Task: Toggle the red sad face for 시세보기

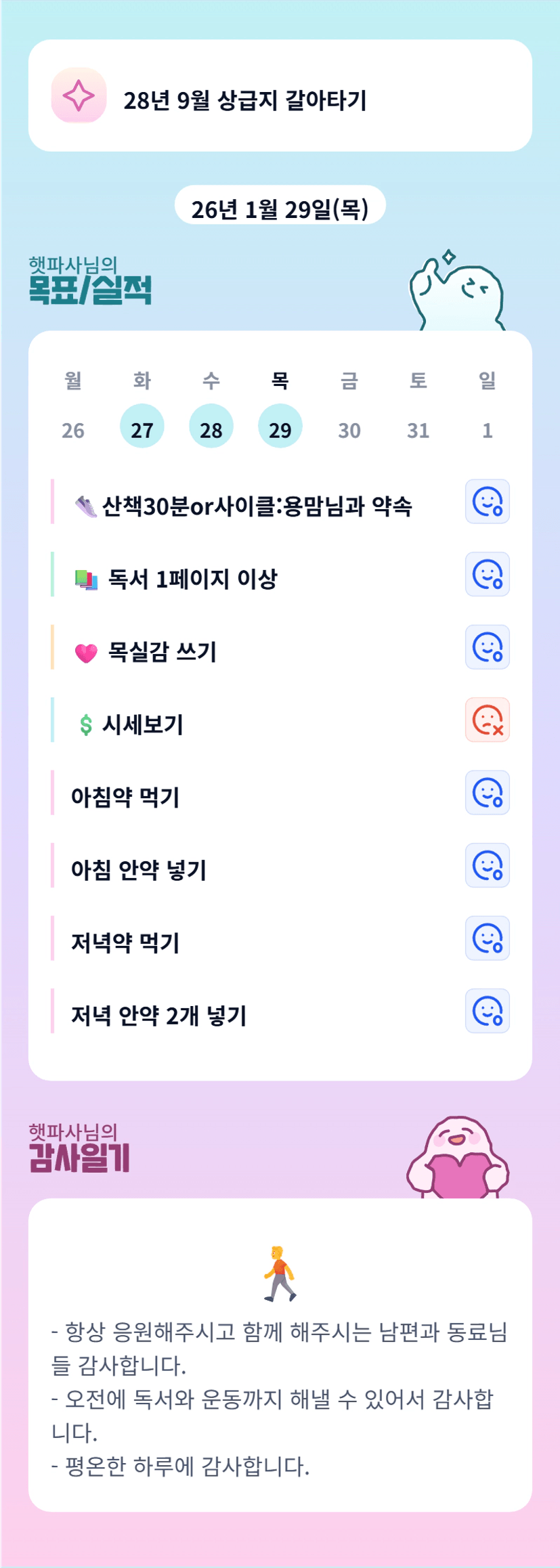Action: tap(487, 720)
